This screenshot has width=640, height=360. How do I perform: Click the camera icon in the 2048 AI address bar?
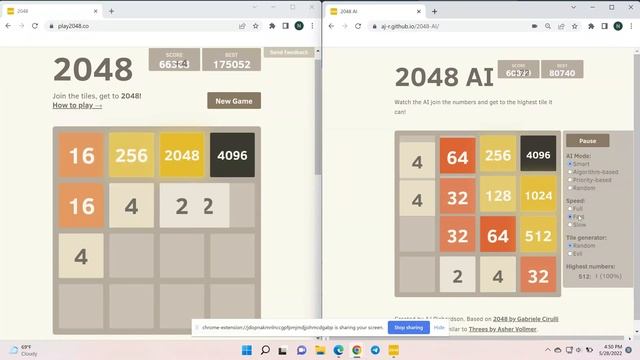click(x=534, y=26)
